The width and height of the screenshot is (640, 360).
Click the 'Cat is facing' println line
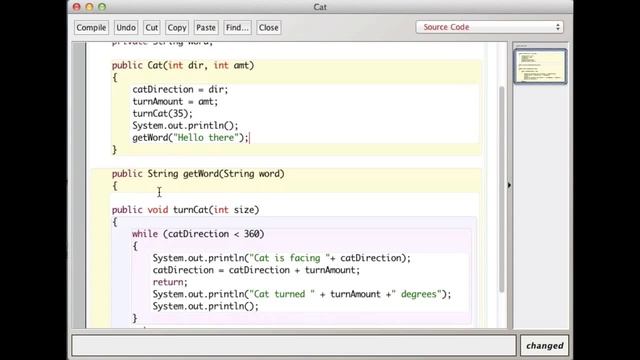click(x=282, y=258)
